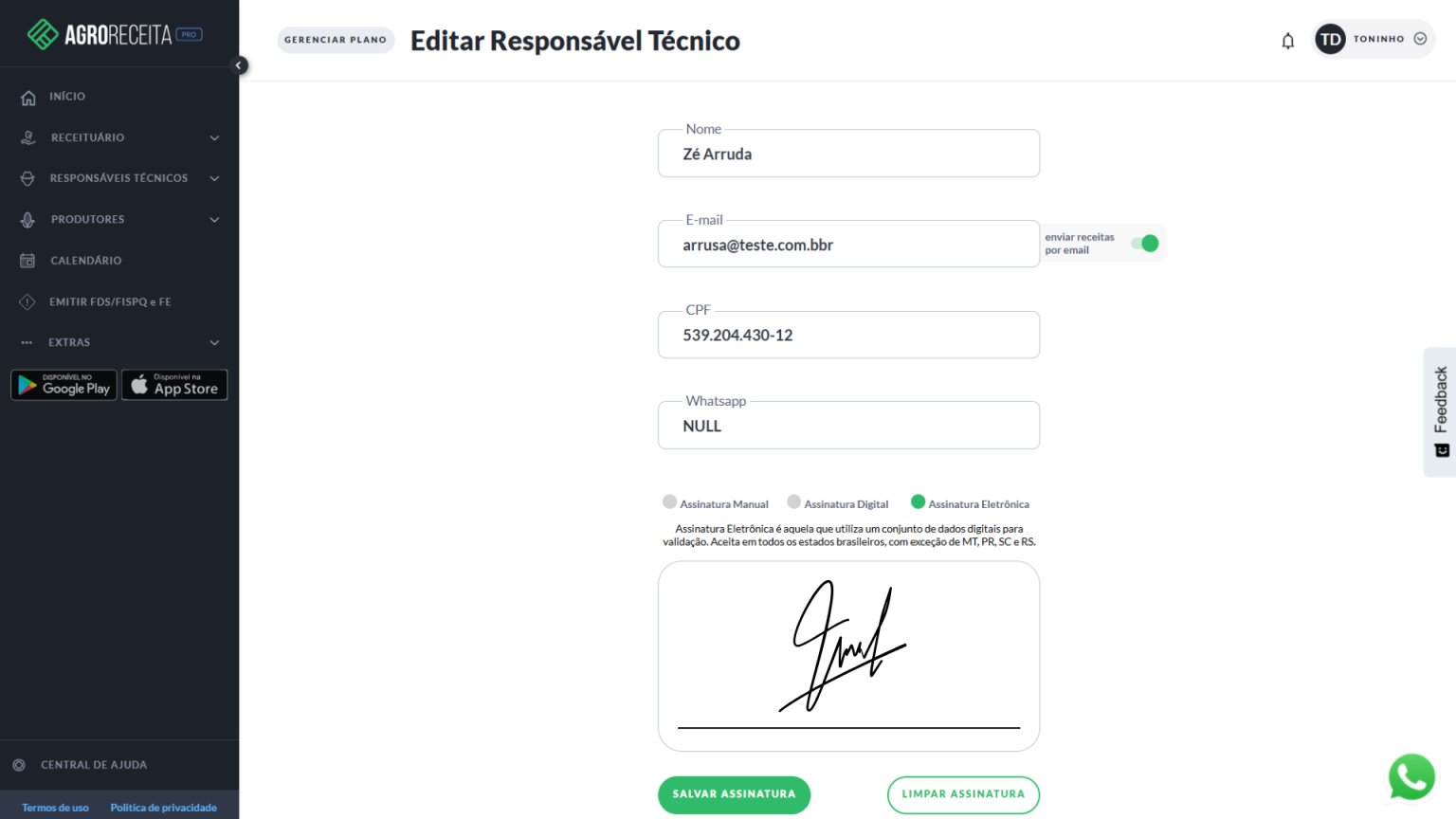The width and height of the screenshot is (1456, 819).
Task: Collapse the sidebar with arrow button
Action: tap(239, 65)
